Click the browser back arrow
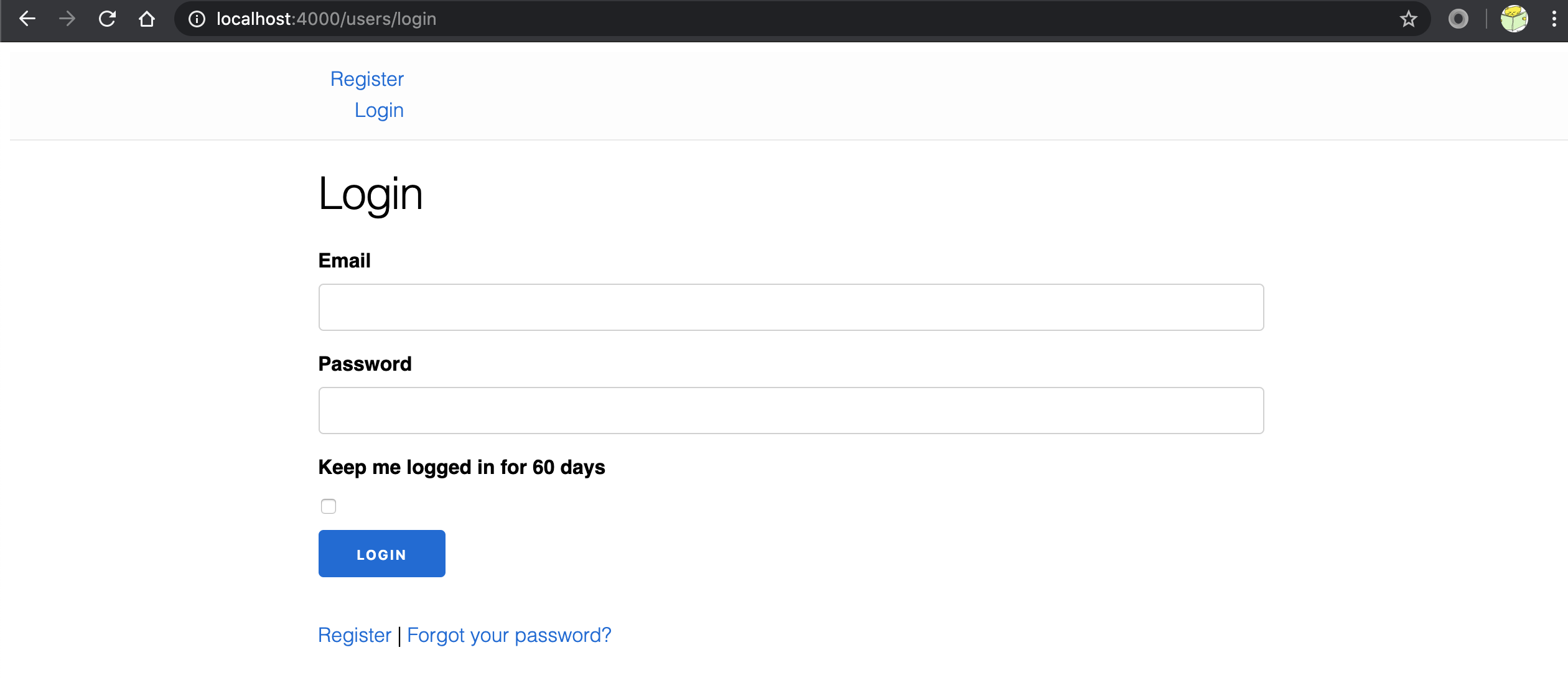1568x678 pixels. coord(27,19)
